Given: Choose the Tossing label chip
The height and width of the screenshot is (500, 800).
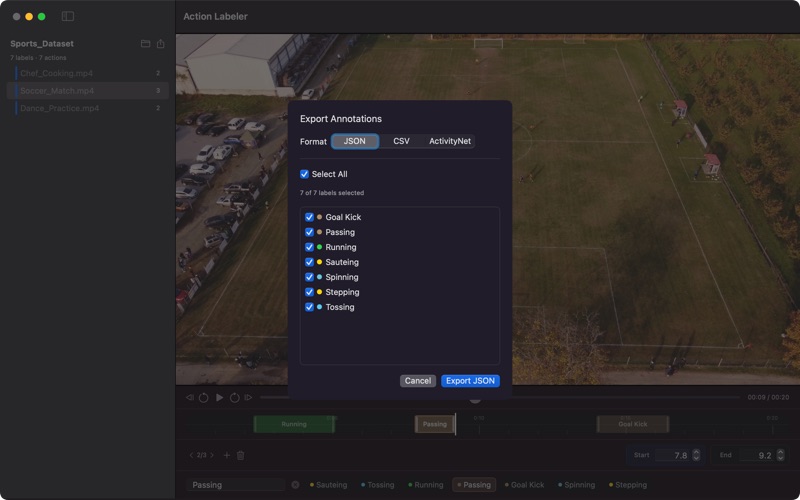Looking at the screenshot, I should click(378, 485).
